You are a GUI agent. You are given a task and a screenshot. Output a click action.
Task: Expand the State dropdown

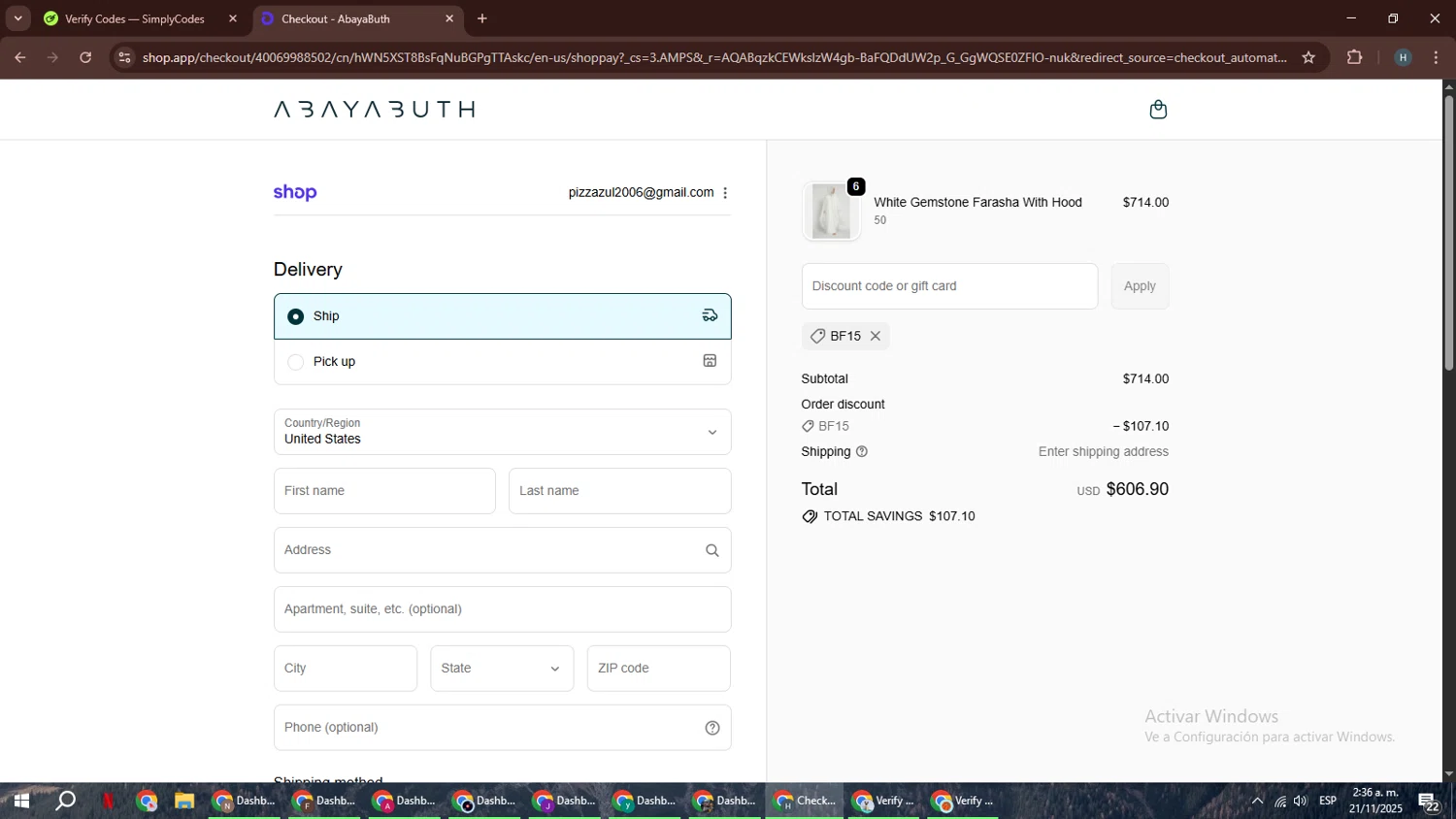coord(502,669)
